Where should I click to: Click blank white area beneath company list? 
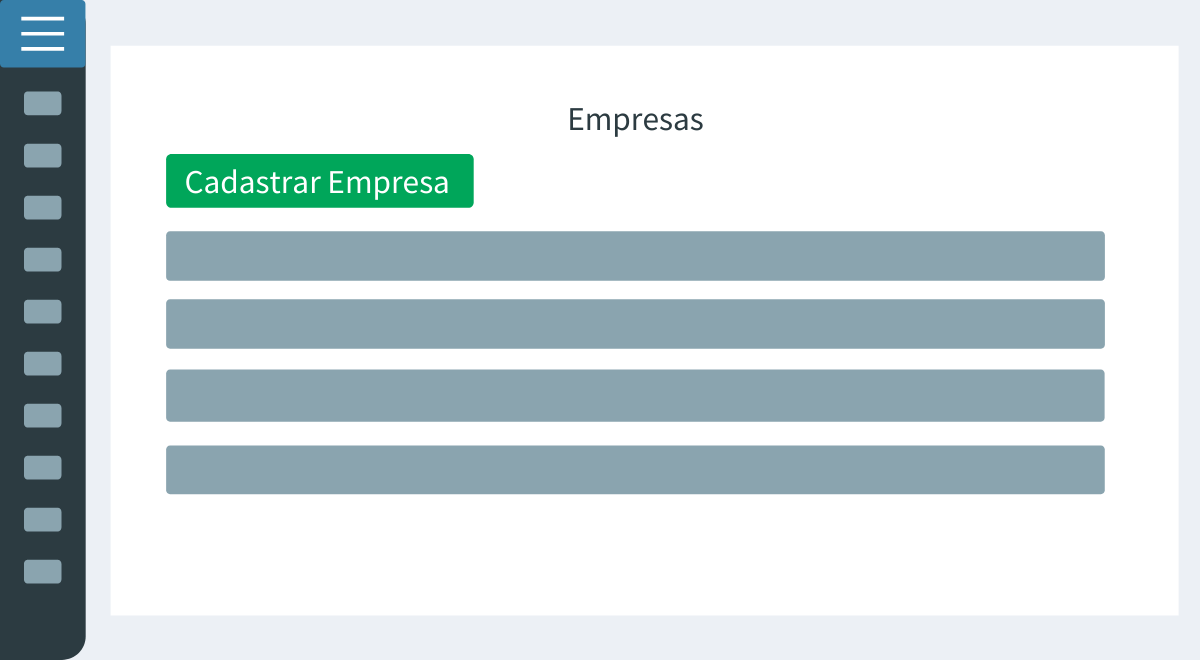[x=635, y=555]
